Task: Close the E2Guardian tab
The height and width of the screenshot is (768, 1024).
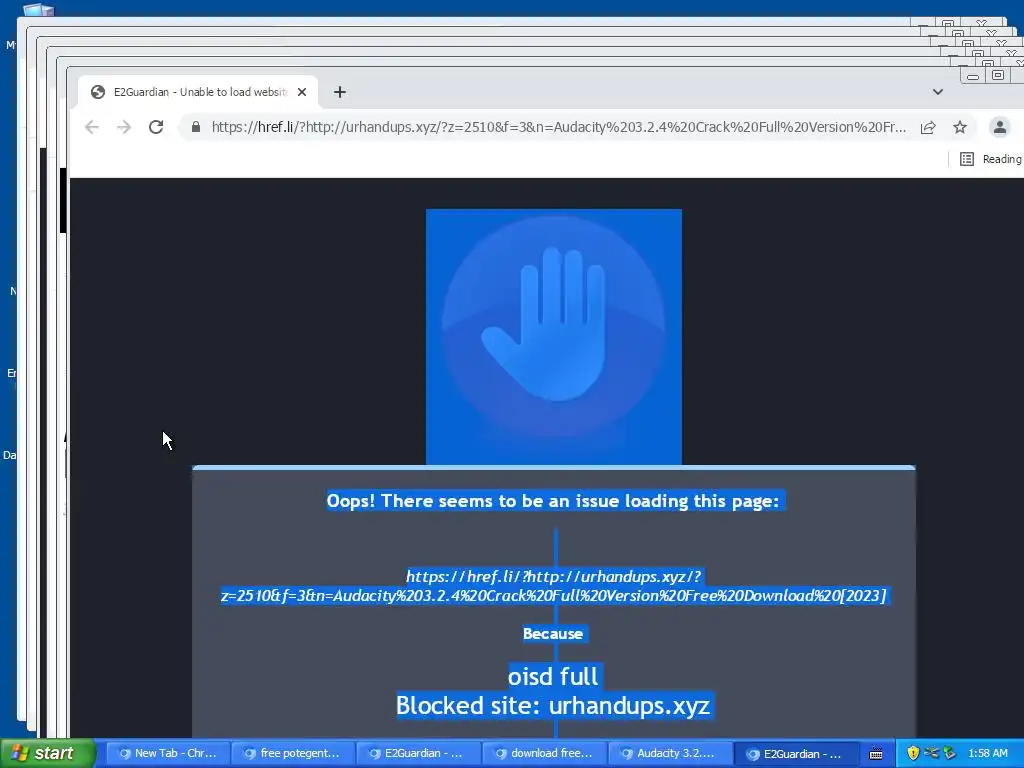Action: click(302, 92)
